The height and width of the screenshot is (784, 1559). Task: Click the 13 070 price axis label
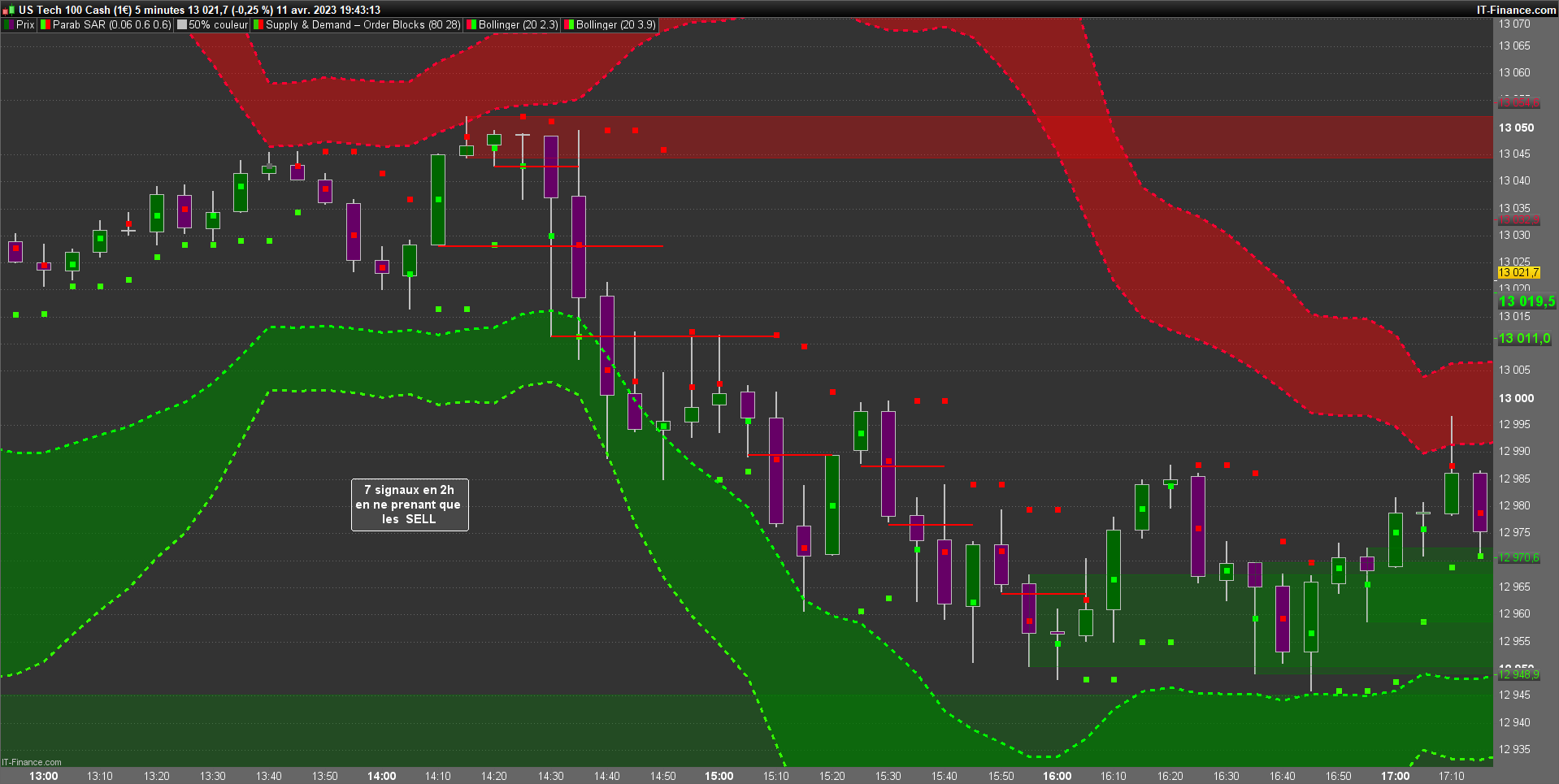point(1514,24)
